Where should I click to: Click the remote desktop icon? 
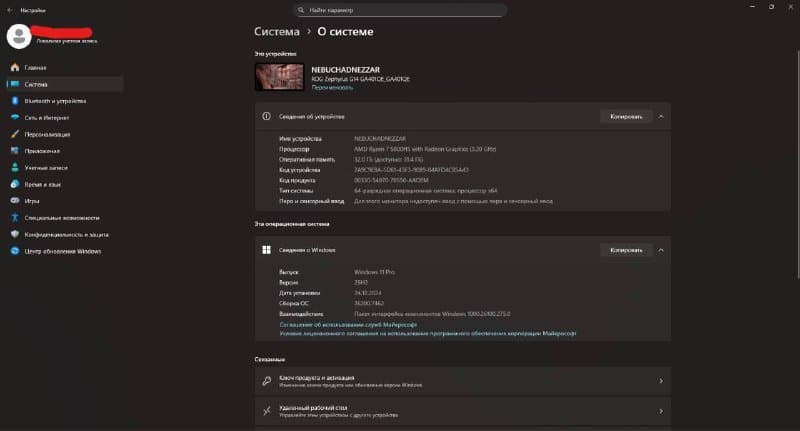(266, 411)
